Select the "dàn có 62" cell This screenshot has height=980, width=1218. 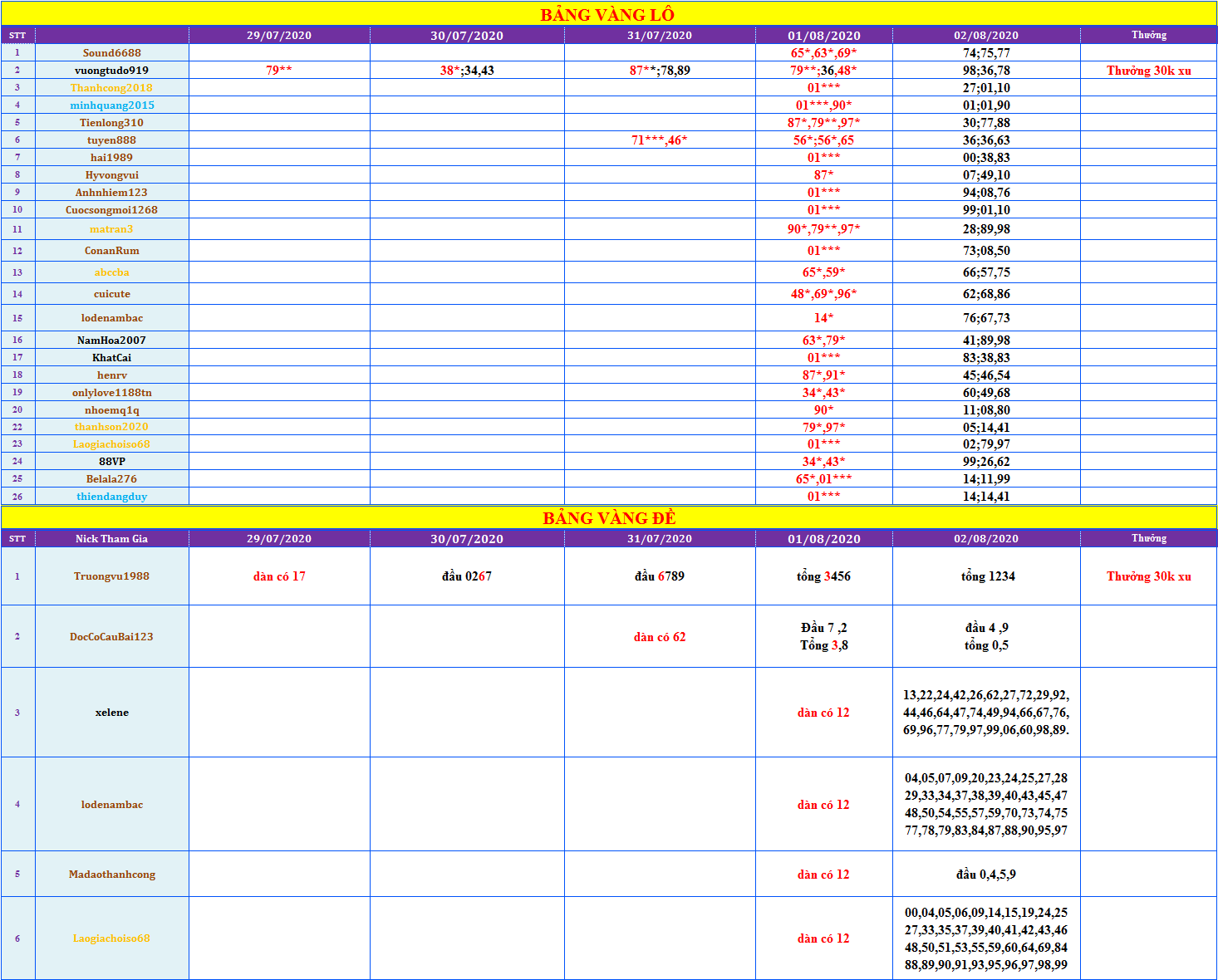coord(660,637)
